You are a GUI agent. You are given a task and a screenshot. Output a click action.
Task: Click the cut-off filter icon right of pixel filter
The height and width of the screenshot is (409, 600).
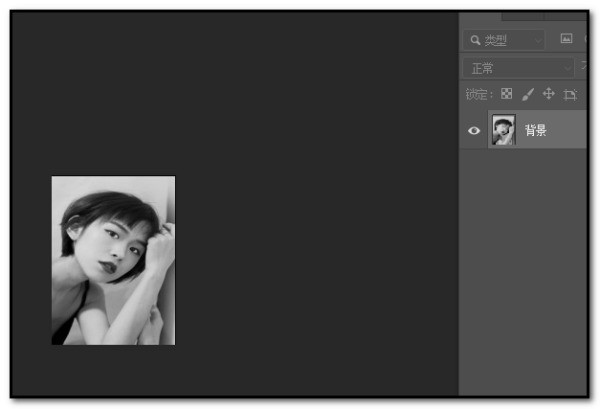coord(585,38)
